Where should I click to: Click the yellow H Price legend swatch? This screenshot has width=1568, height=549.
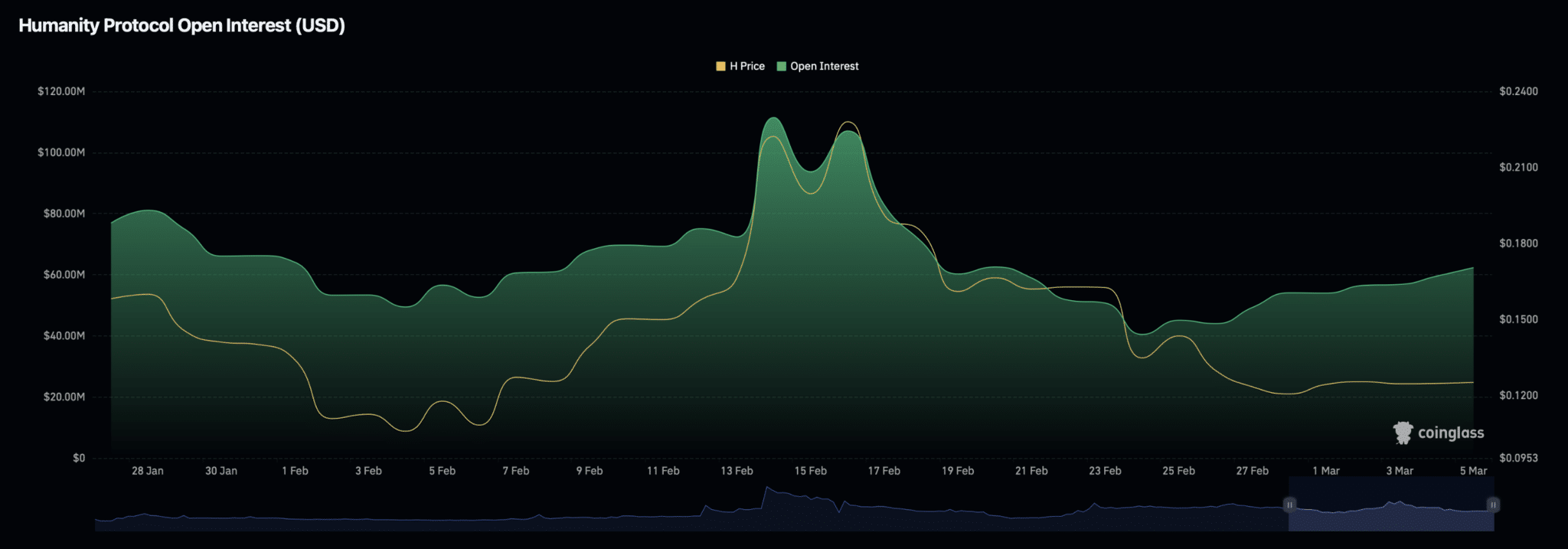point(720,67)
